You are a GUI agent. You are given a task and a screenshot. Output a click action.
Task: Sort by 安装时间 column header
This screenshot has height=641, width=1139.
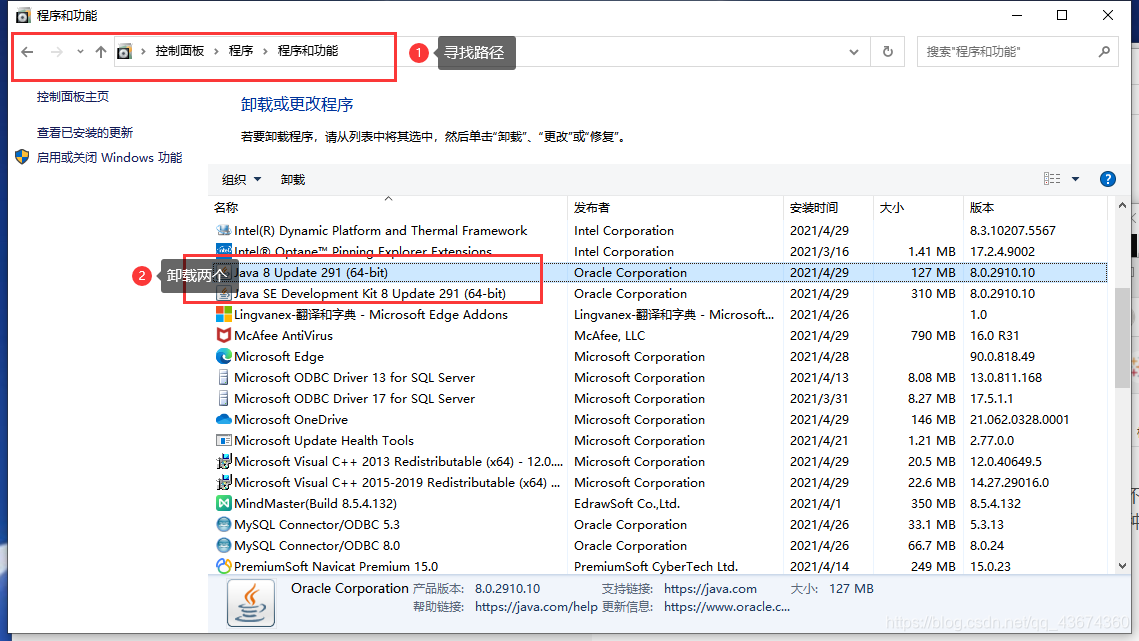pos(828,208)
